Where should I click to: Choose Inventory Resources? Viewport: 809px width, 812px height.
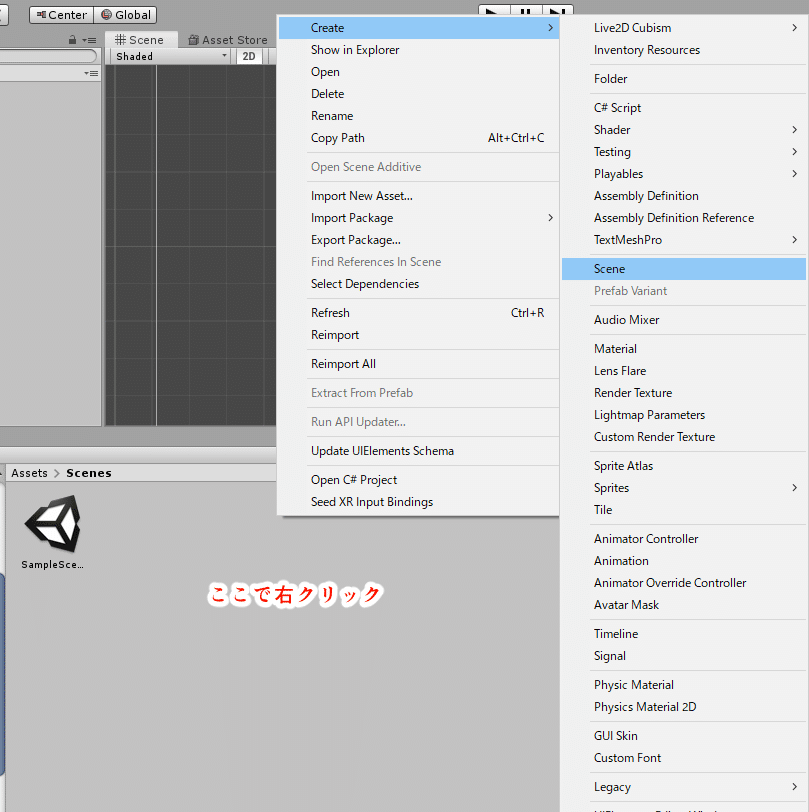point(684,50)
